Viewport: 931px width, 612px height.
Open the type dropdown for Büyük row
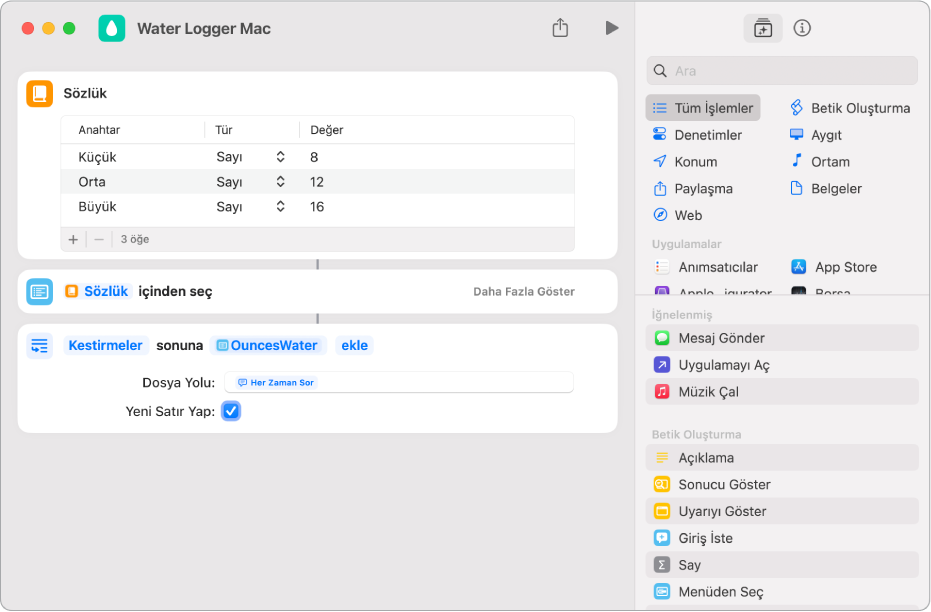click(x=280, y=207)
